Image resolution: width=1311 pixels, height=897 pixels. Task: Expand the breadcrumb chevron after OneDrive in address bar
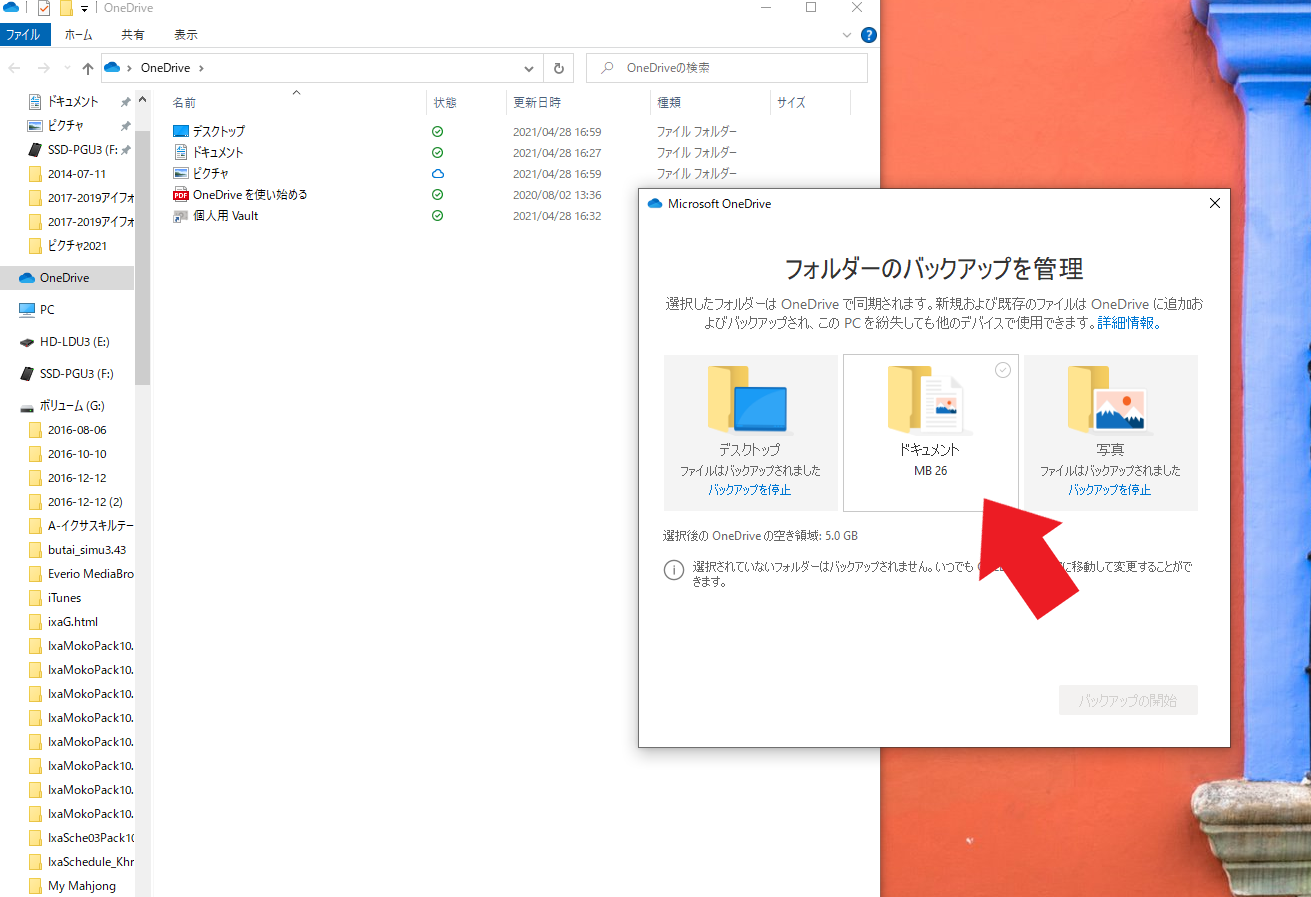[201, 68]
